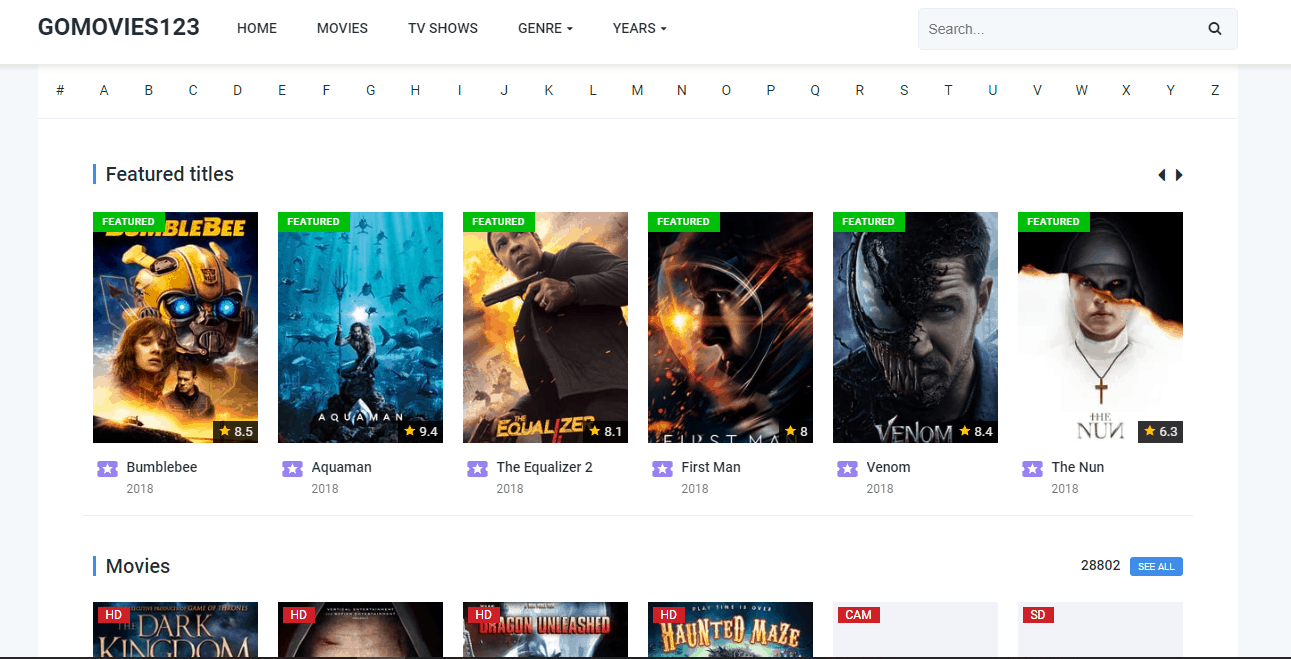
Task: Go to the TV SHOWS page
Action: (x=442, y=28)
